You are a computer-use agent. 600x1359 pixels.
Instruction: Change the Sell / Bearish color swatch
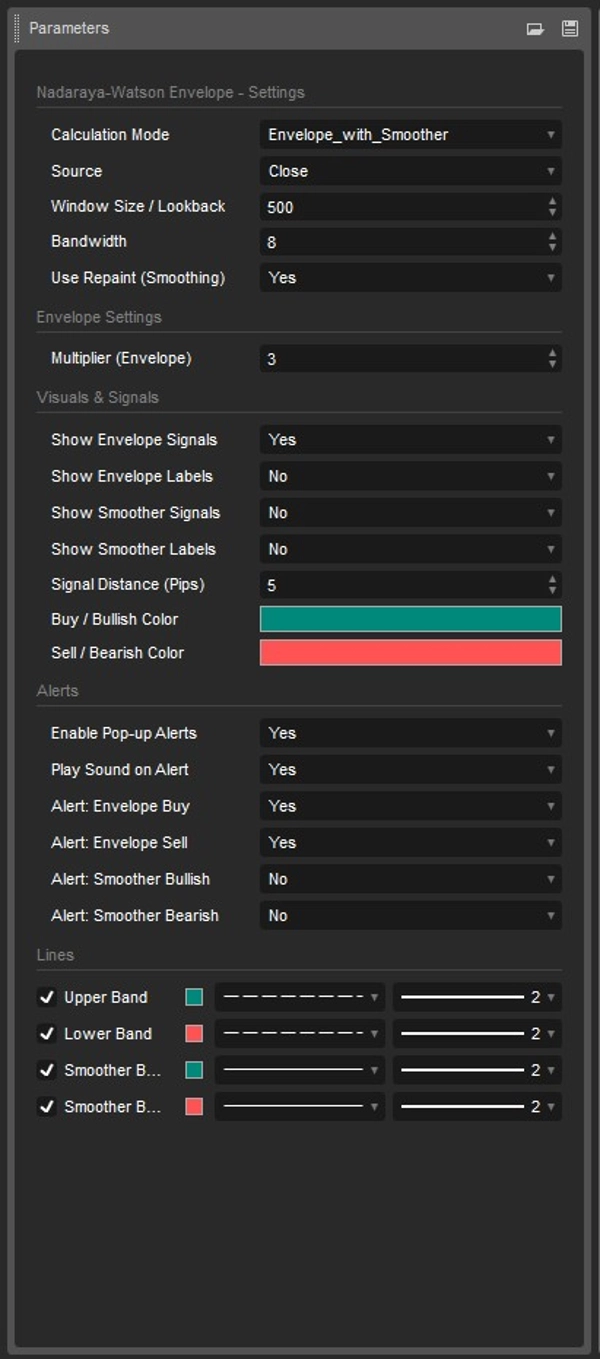point(410,652)
